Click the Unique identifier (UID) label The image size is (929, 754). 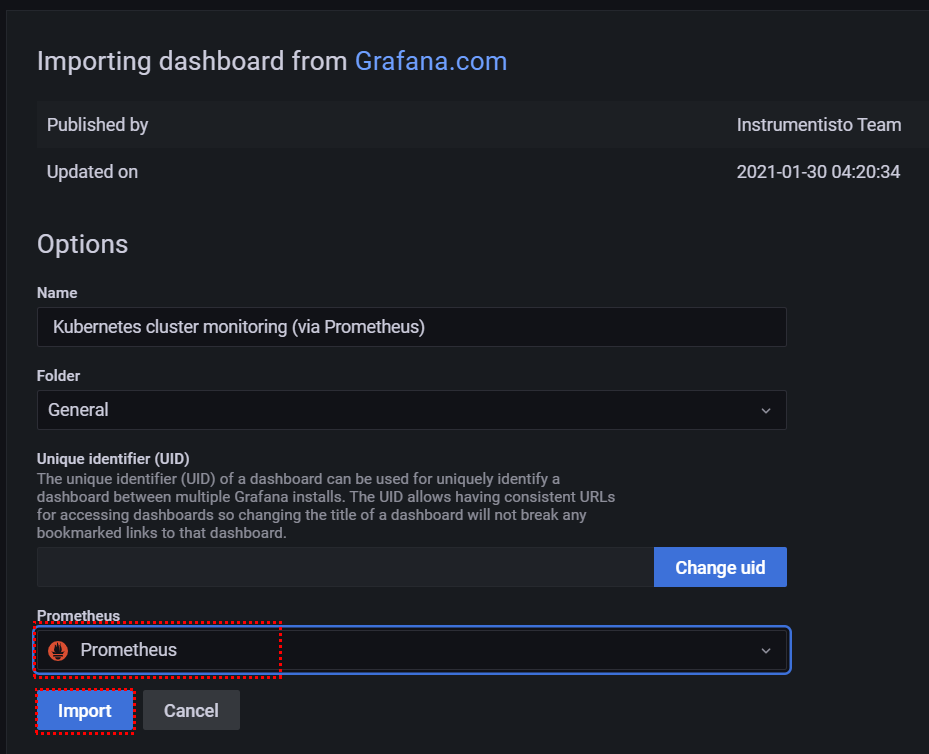[x=113, y=459]
